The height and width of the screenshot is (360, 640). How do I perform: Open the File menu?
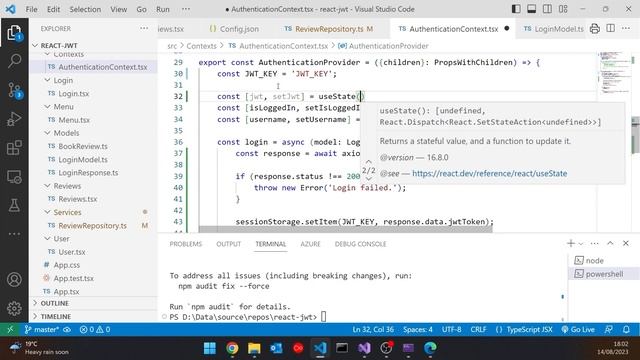pyautogui.click(x=31, y=9)
